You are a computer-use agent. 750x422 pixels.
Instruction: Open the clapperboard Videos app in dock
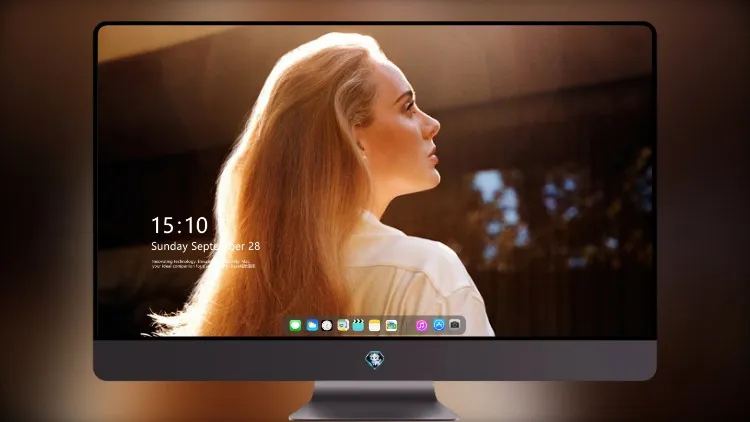[358, 326]
